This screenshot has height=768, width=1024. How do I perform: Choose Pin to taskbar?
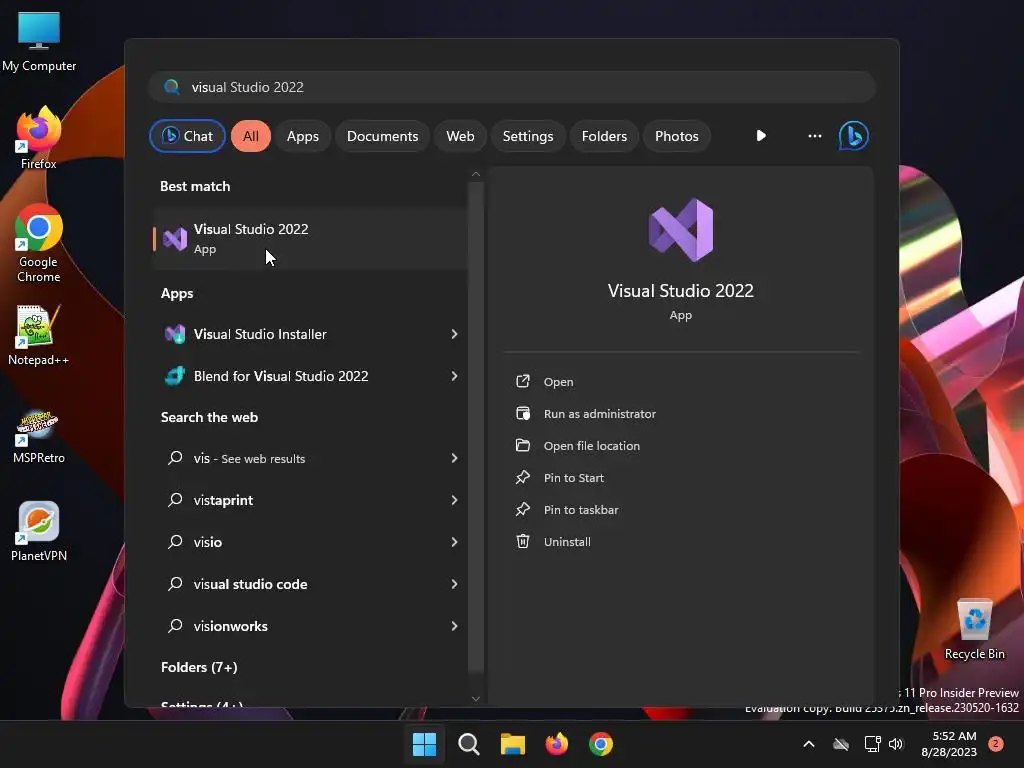pos(581,509)
